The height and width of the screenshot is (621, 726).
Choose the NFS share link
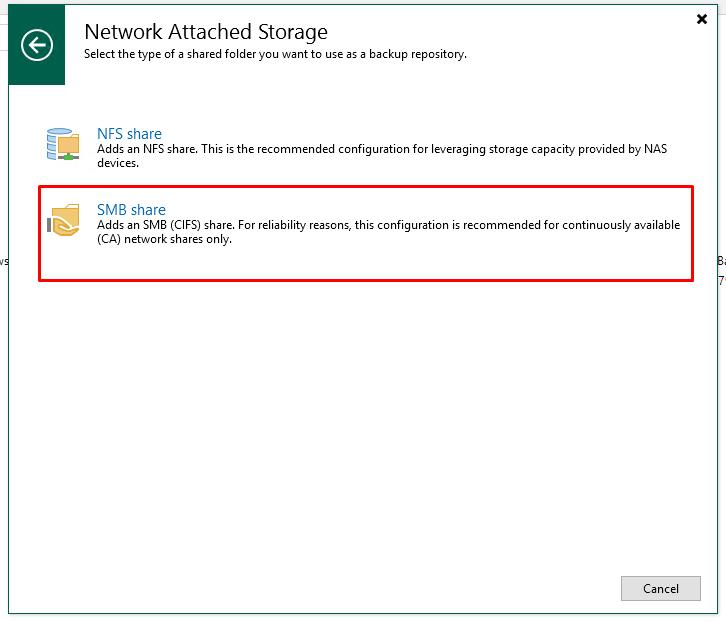pos(129,134)
